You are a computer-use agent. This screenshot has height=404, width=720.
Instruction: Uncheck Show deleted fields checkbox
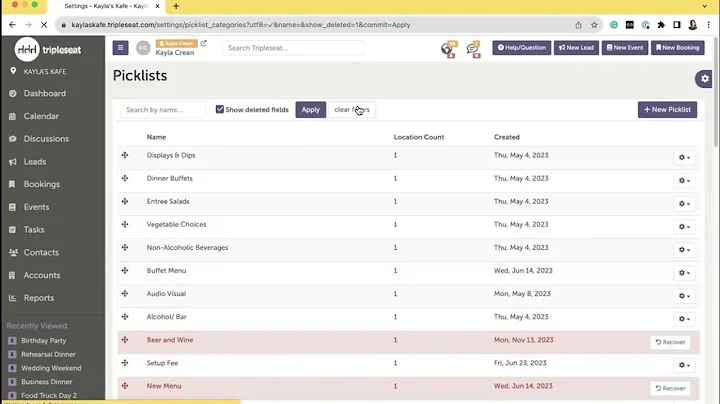pos(220,109)
